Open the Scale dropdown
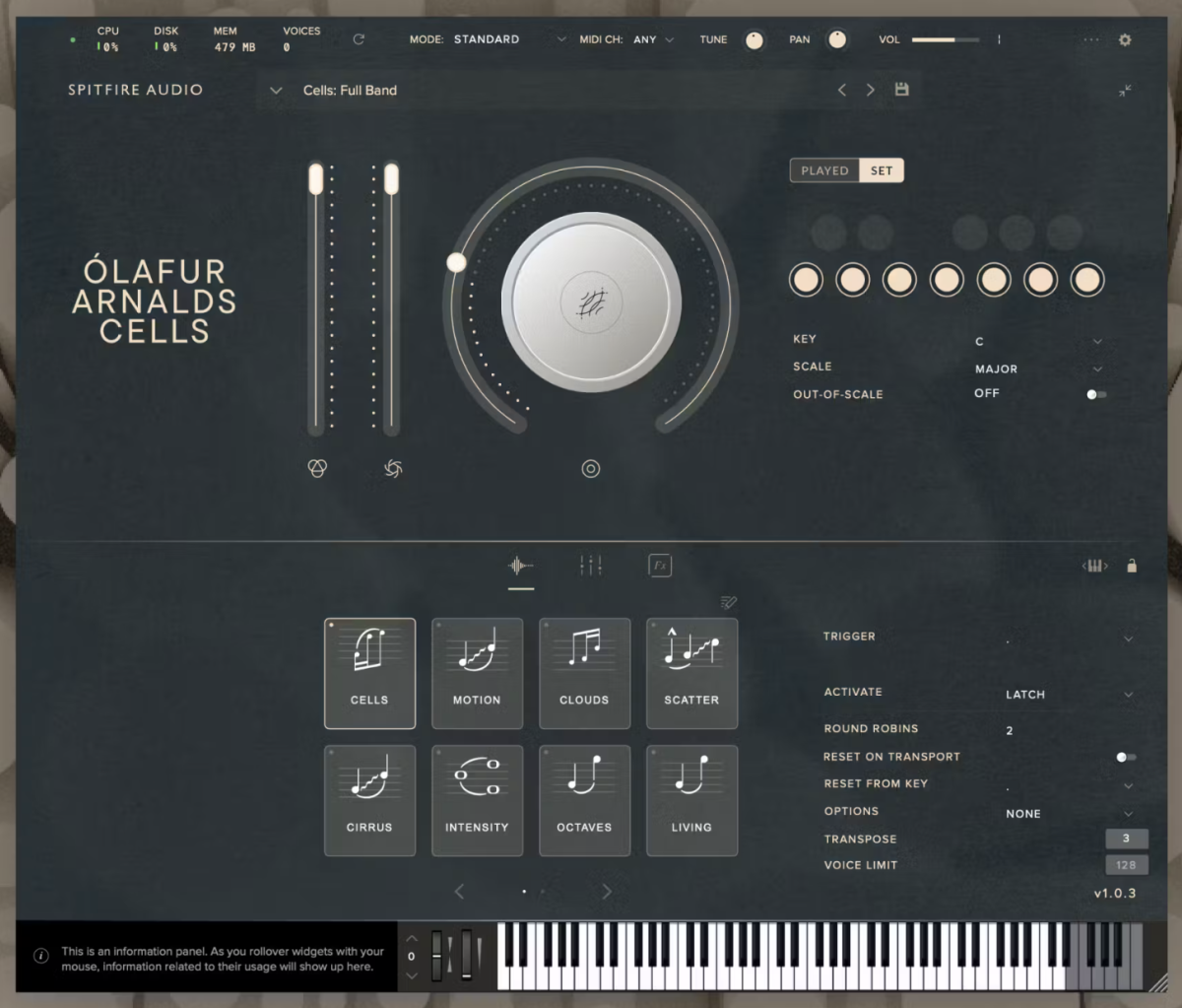 (x=1038, y=369)
